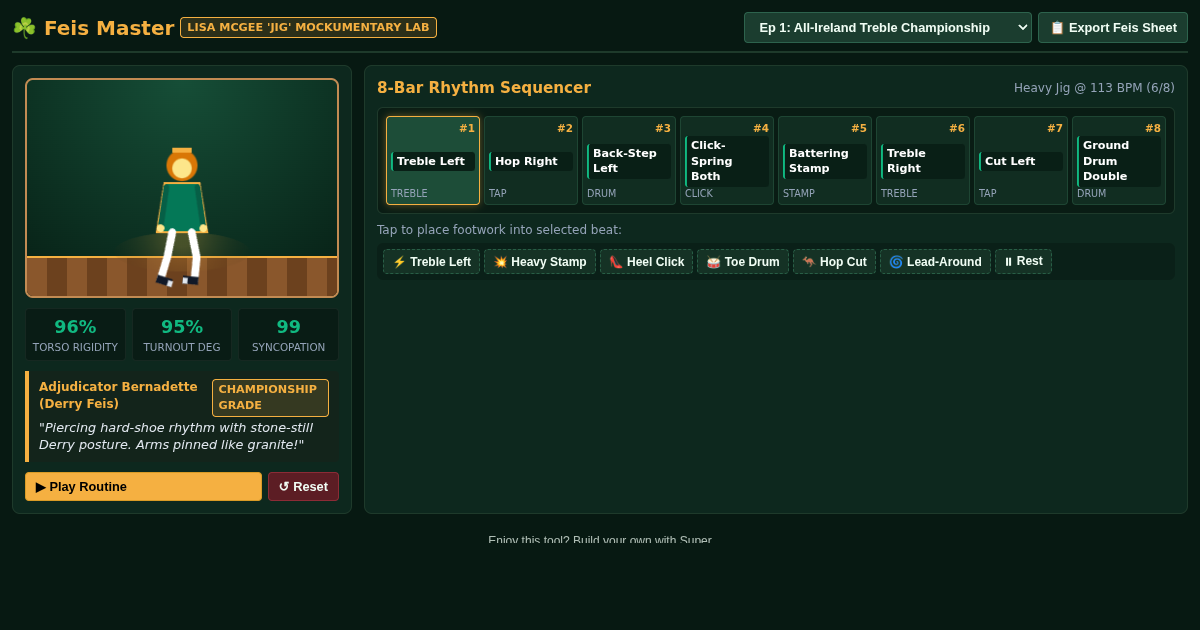
Task: Click the Feis Master title
Action: 109,28
